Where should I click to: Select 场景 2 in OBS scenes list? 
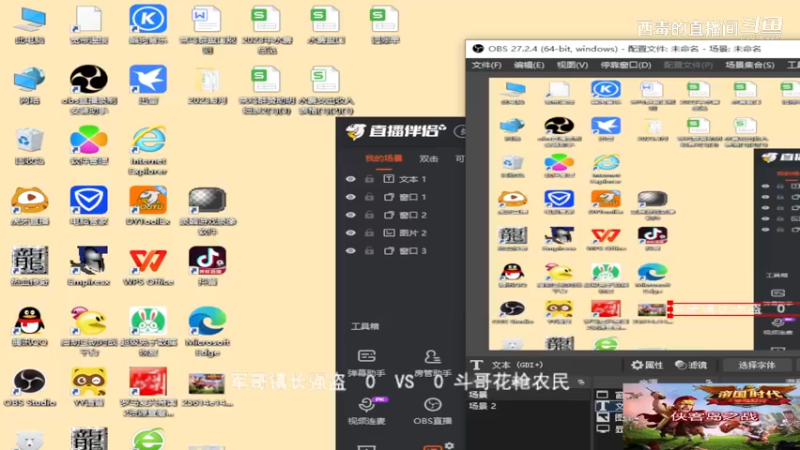coord(482,406)
